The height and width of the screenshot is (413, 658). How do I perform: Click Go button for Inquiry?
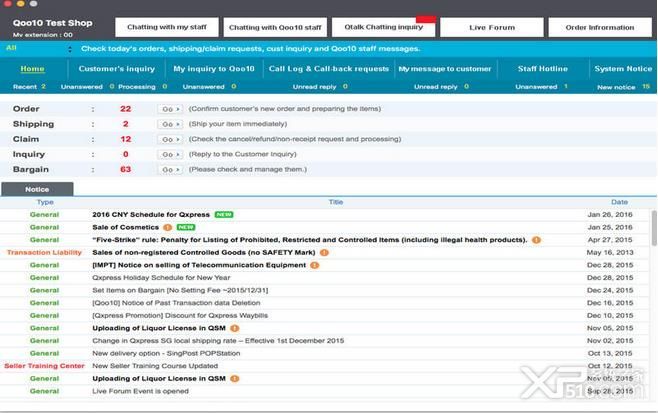pos(170,154)
